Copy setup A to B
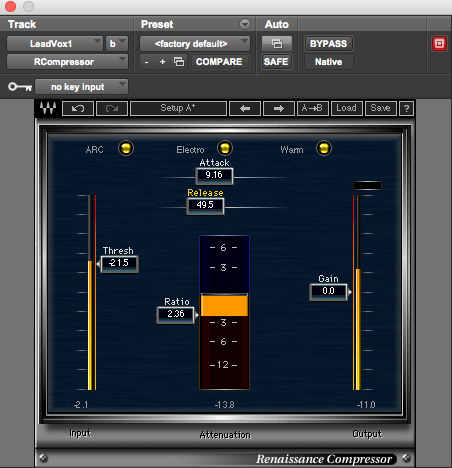Viewport: 452px width, 468px height. (313, 108)
